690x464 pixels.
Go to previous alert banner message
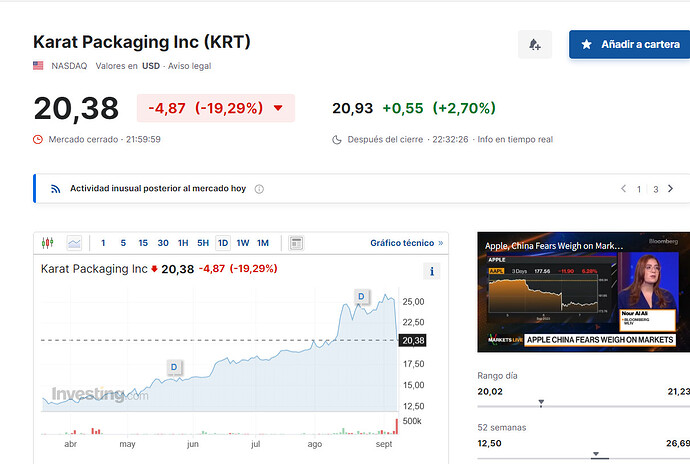[x=623, y=189]
